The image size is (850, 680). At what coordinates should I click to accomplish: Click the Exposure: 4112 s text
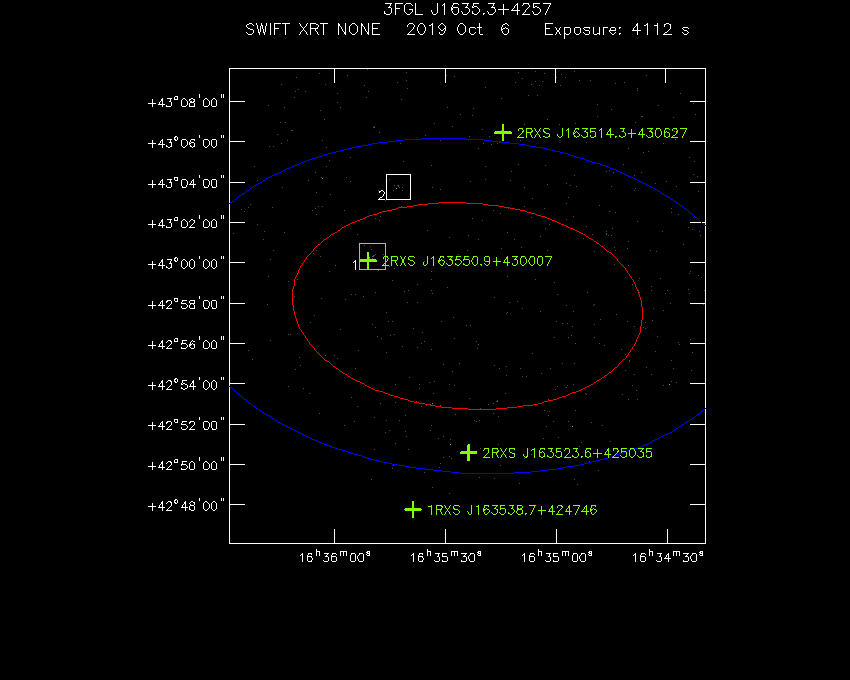[x=617, y=29]
